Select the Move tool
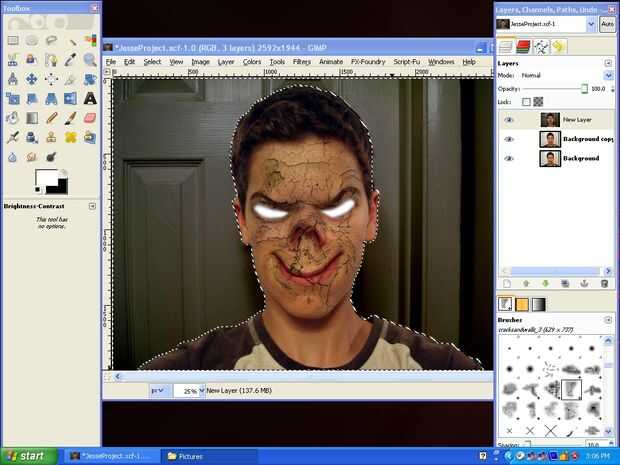 coord(32,79)
